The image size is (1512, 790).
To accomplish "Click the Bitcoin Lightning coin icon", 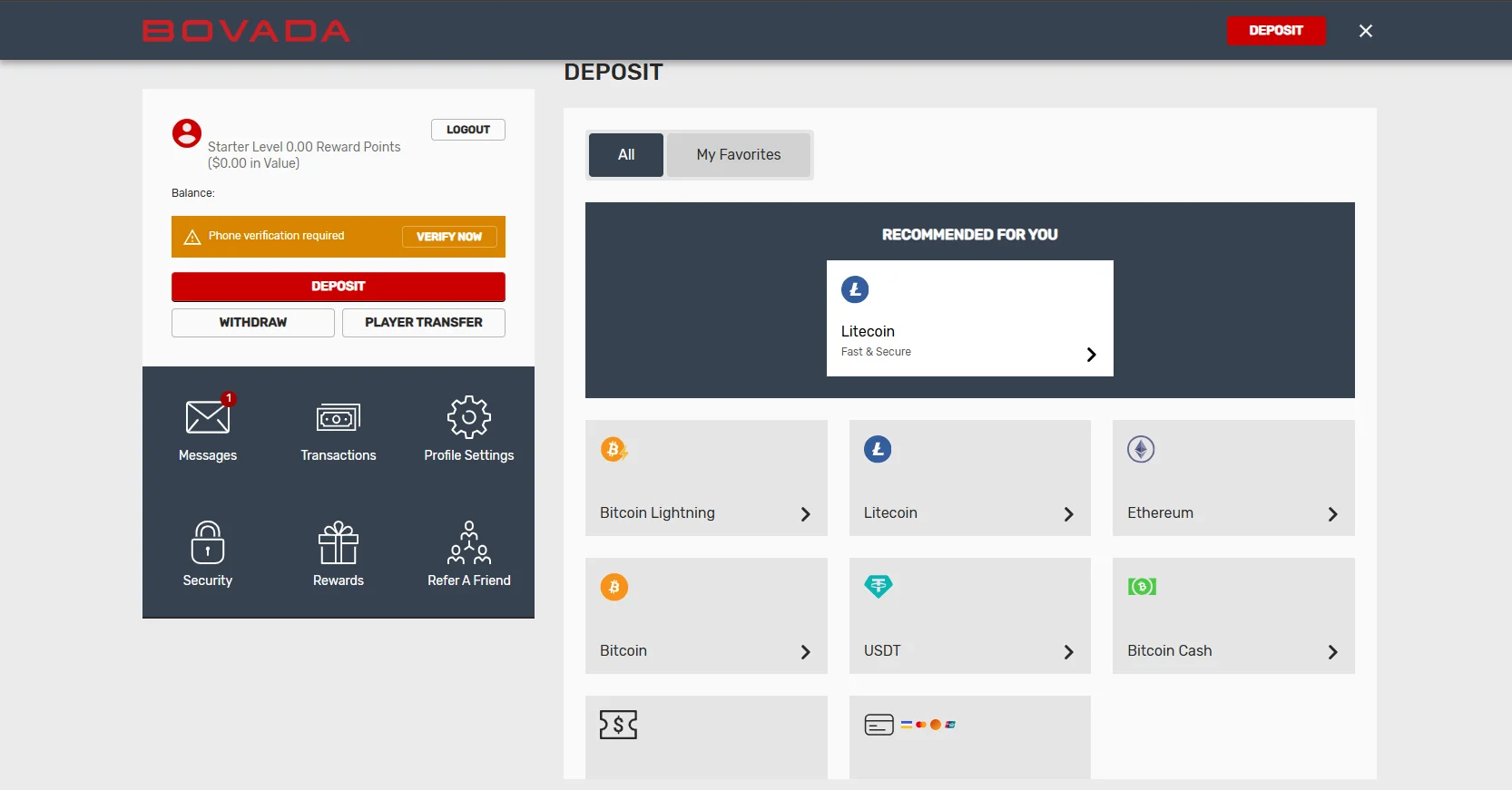I will click(x=614, y=449).
